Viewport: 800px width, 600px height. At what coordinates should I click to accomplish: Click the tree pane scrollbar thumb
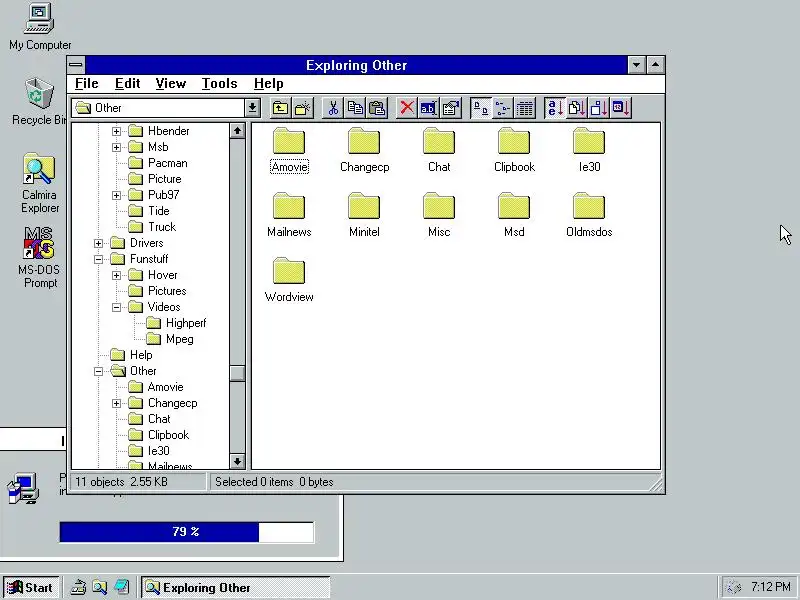pos(237,373)
